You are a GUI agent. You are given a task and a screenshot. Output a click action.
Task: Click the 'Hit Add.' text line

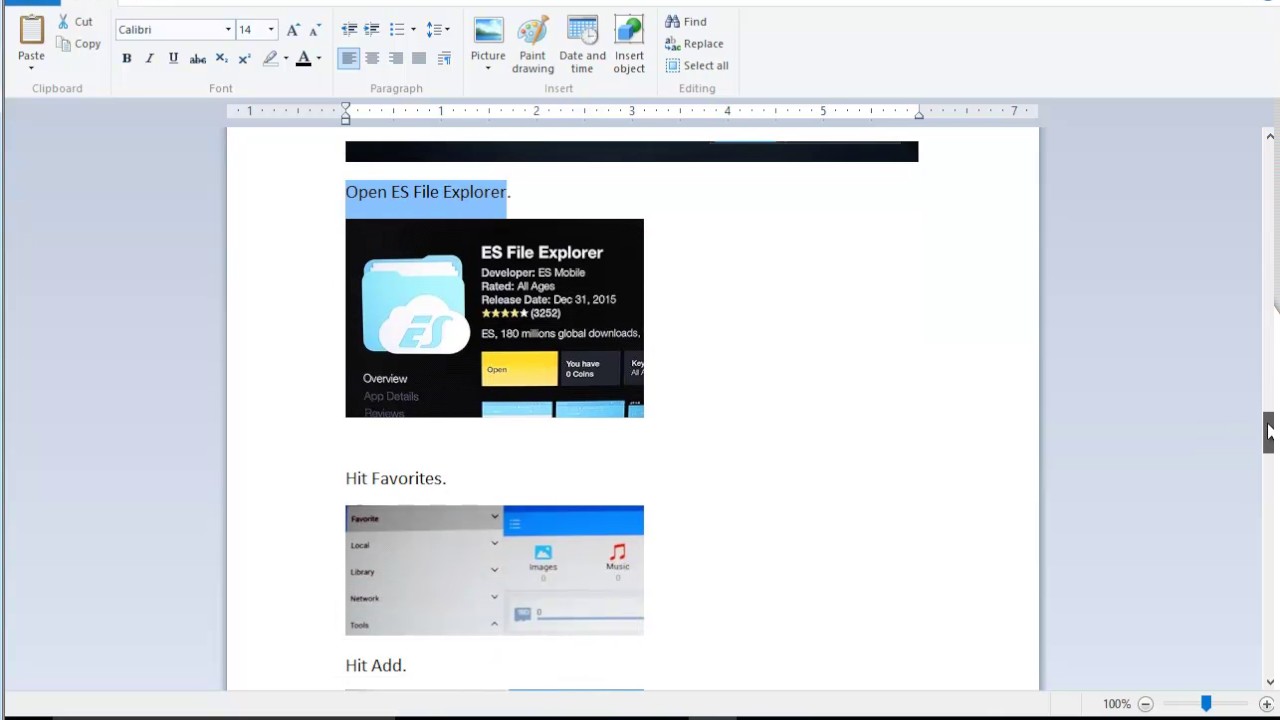click(x=376, y=665)
